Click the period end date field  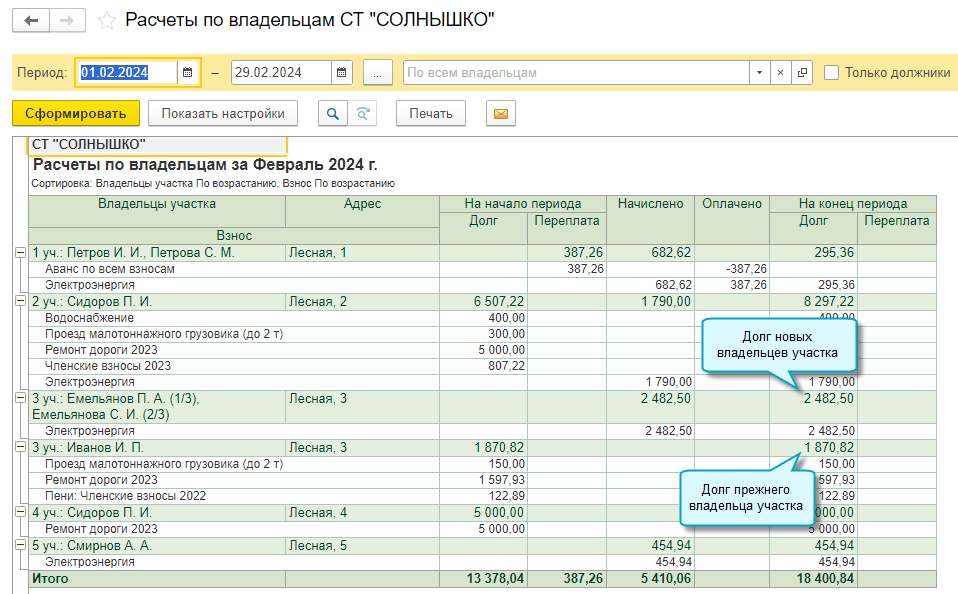click(280, 73)
